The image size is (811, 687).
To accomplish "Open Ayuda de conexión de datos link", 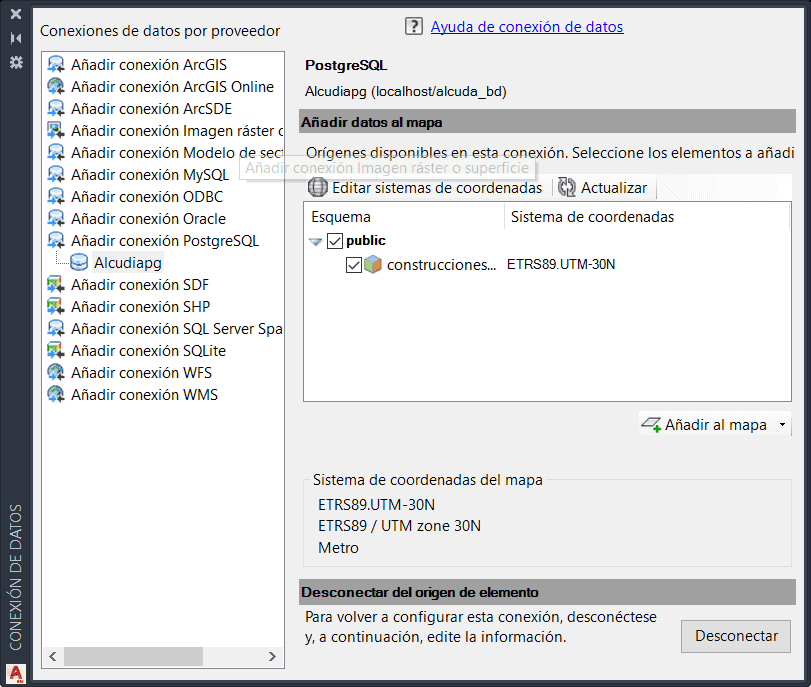I will coord(527,26).
